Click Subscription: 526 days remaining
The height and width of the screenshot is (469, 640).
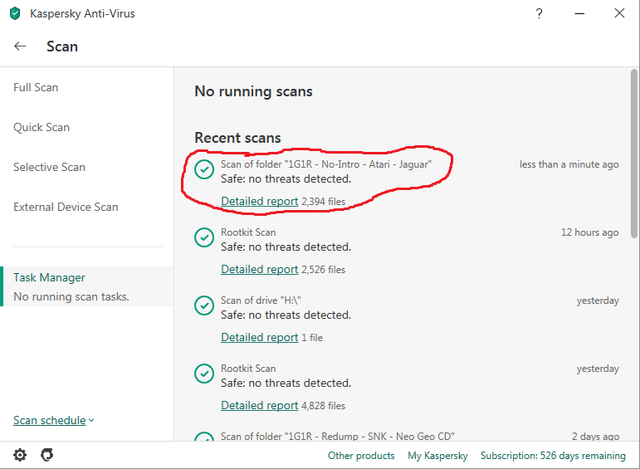[x=553, y=456]
